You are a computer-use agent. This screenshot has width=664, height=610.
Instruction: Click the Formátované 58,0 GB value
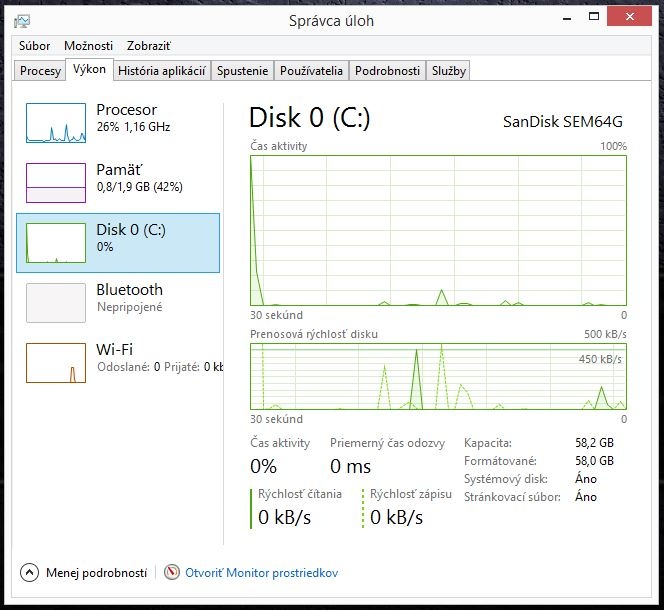(595, 461)
